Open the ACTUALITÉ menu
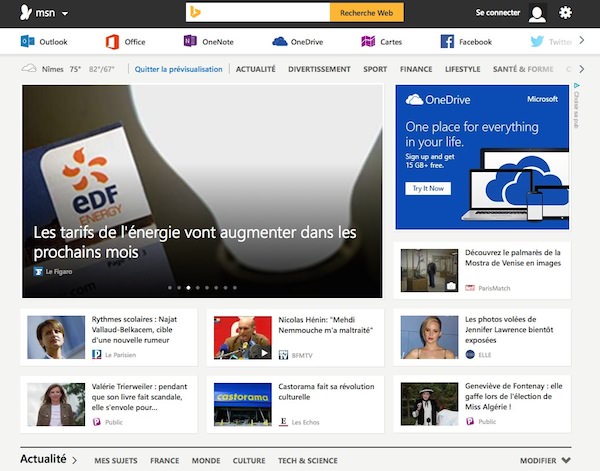 (256, 69)
